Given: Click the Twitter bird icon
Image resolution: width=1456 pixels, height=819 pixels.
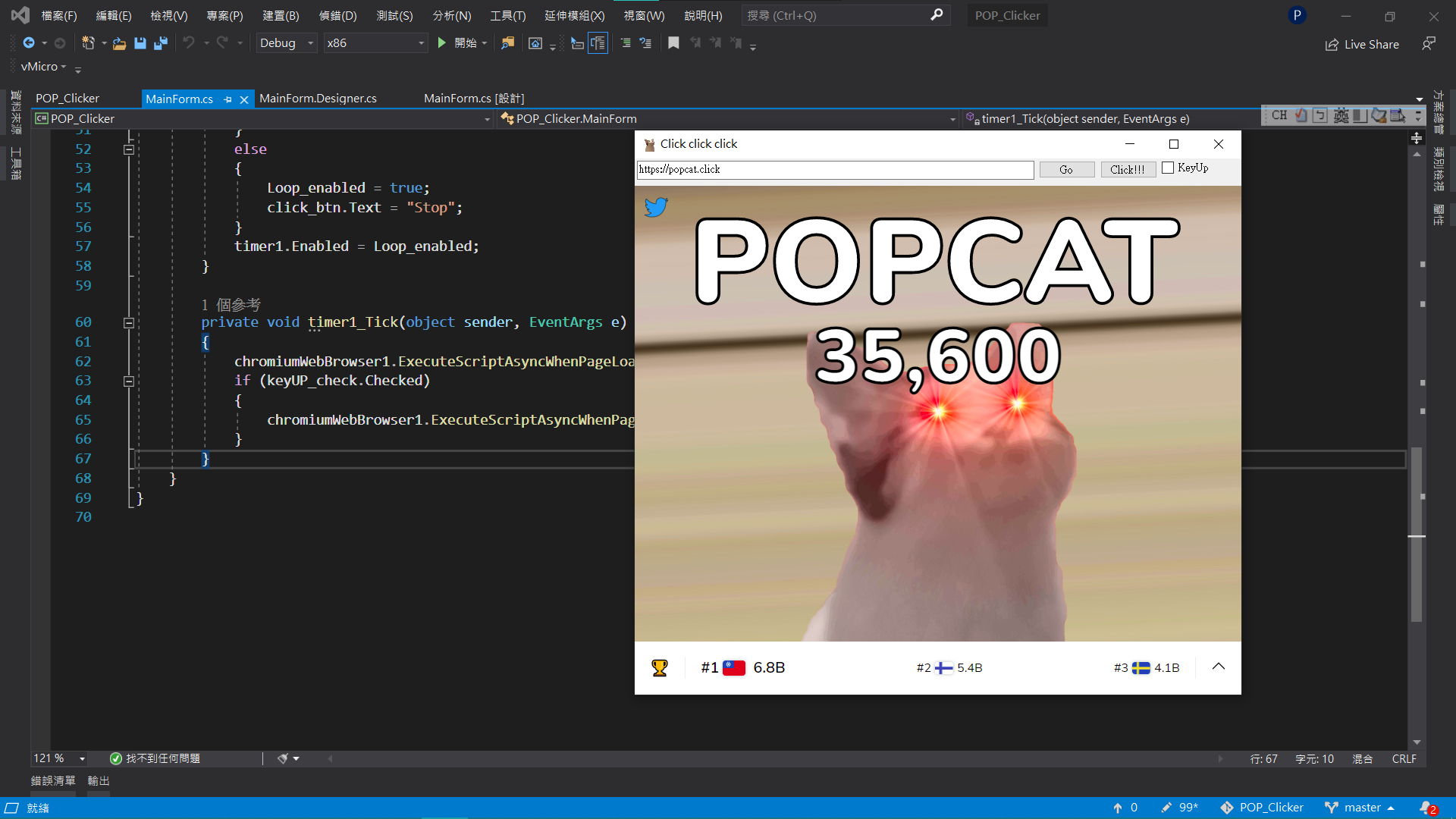Looking at the screenshot, I should (656, 207).
